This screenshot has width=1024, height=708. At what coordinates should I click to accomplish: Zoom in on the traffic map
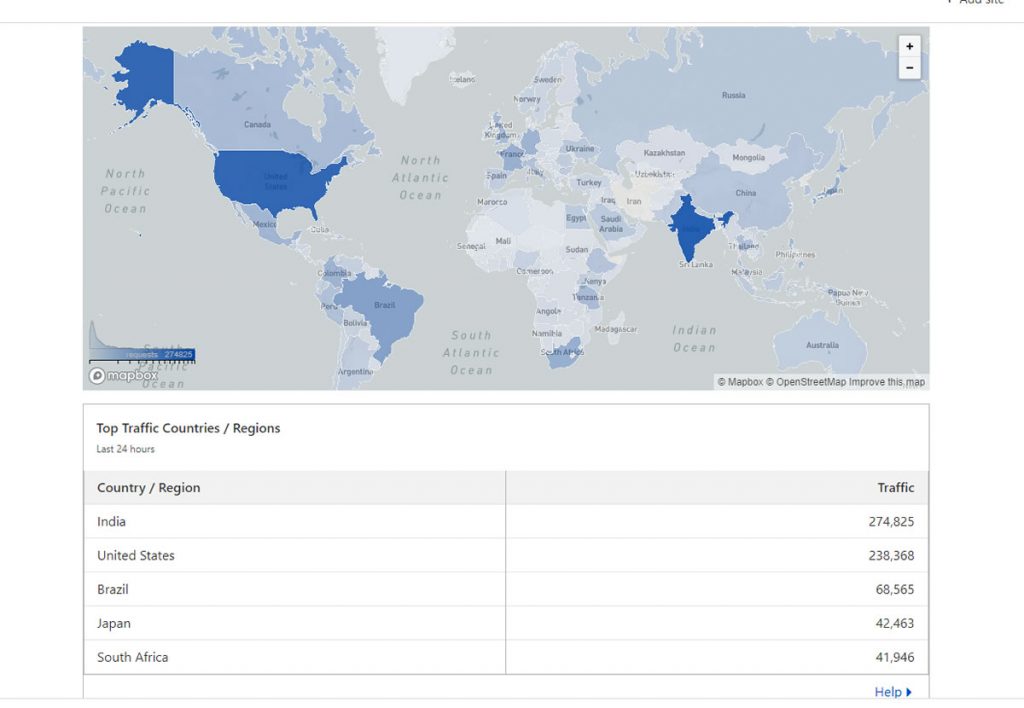click(x=909, y=47)
